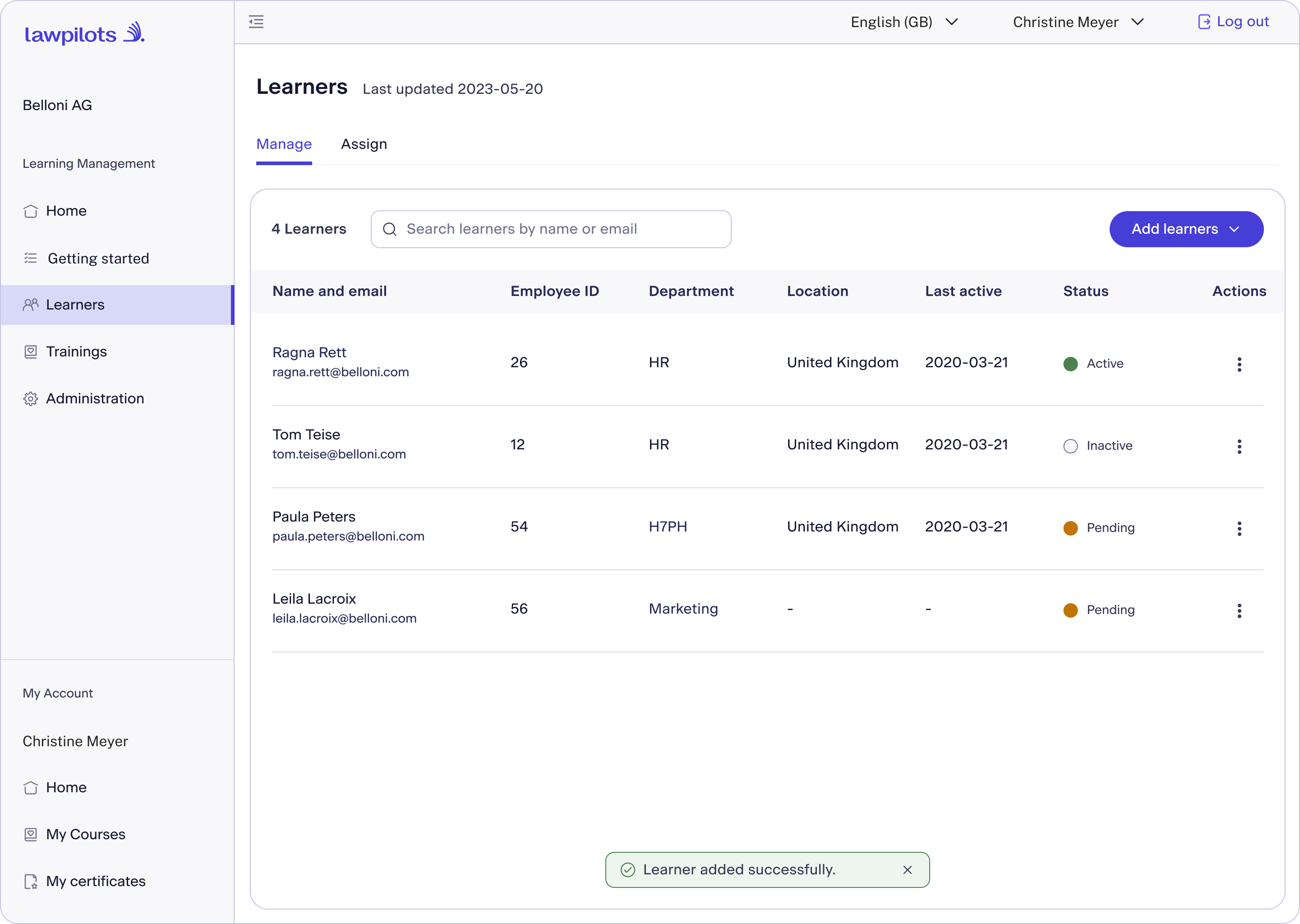Click the Belloni AG company name
The width and height of the screenshot is (1300, 924).
click(x=57, y=105)
